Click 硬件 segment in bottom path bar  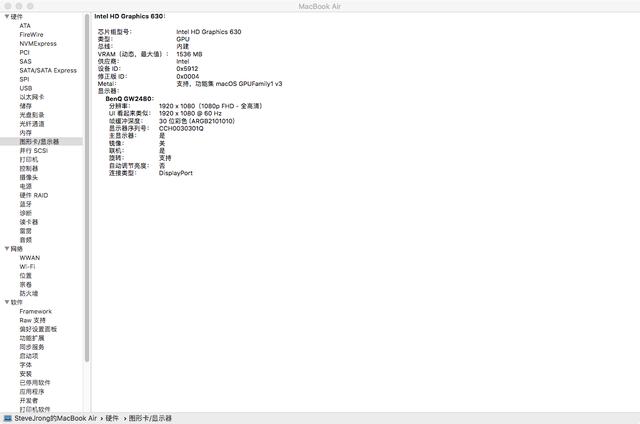(112, 418)
